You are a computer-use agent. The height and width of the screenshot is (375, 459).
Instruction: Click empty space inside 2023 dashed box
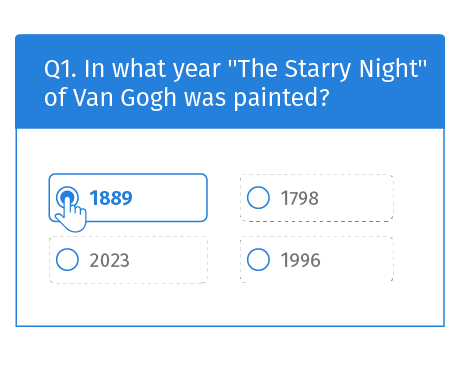point(170,260)
